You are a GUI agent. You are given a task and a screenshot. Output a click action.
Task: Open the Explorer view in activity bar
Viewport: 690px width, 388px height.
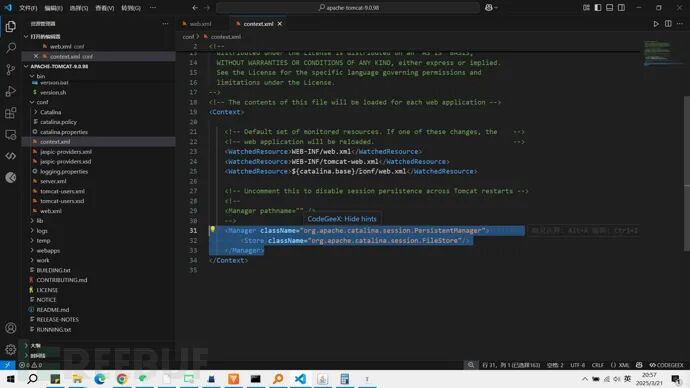pyautogui.click(x=11, y=26)
